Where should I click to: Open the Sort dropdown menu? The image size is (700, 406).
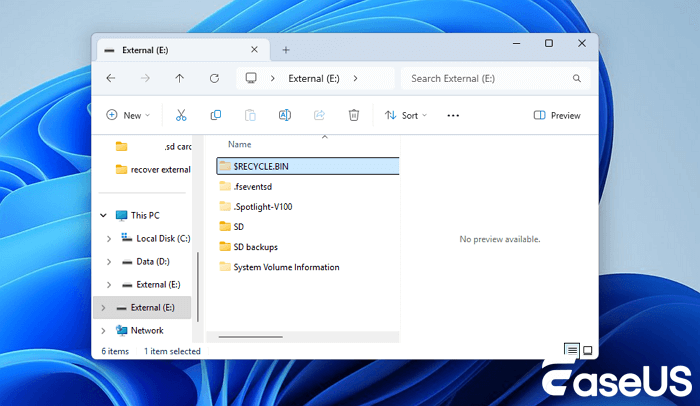[x=405, y=116]
